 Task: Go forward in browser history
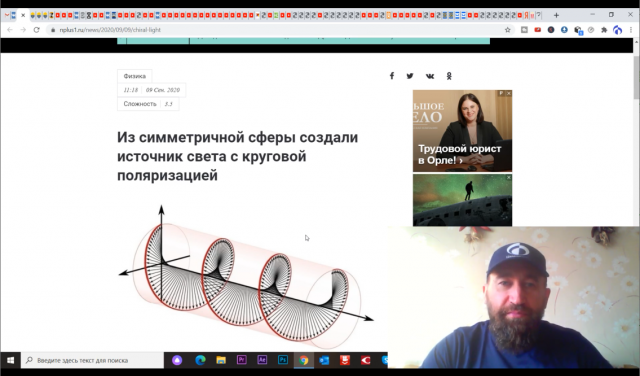pyautogui.click(x=23, y=30)
